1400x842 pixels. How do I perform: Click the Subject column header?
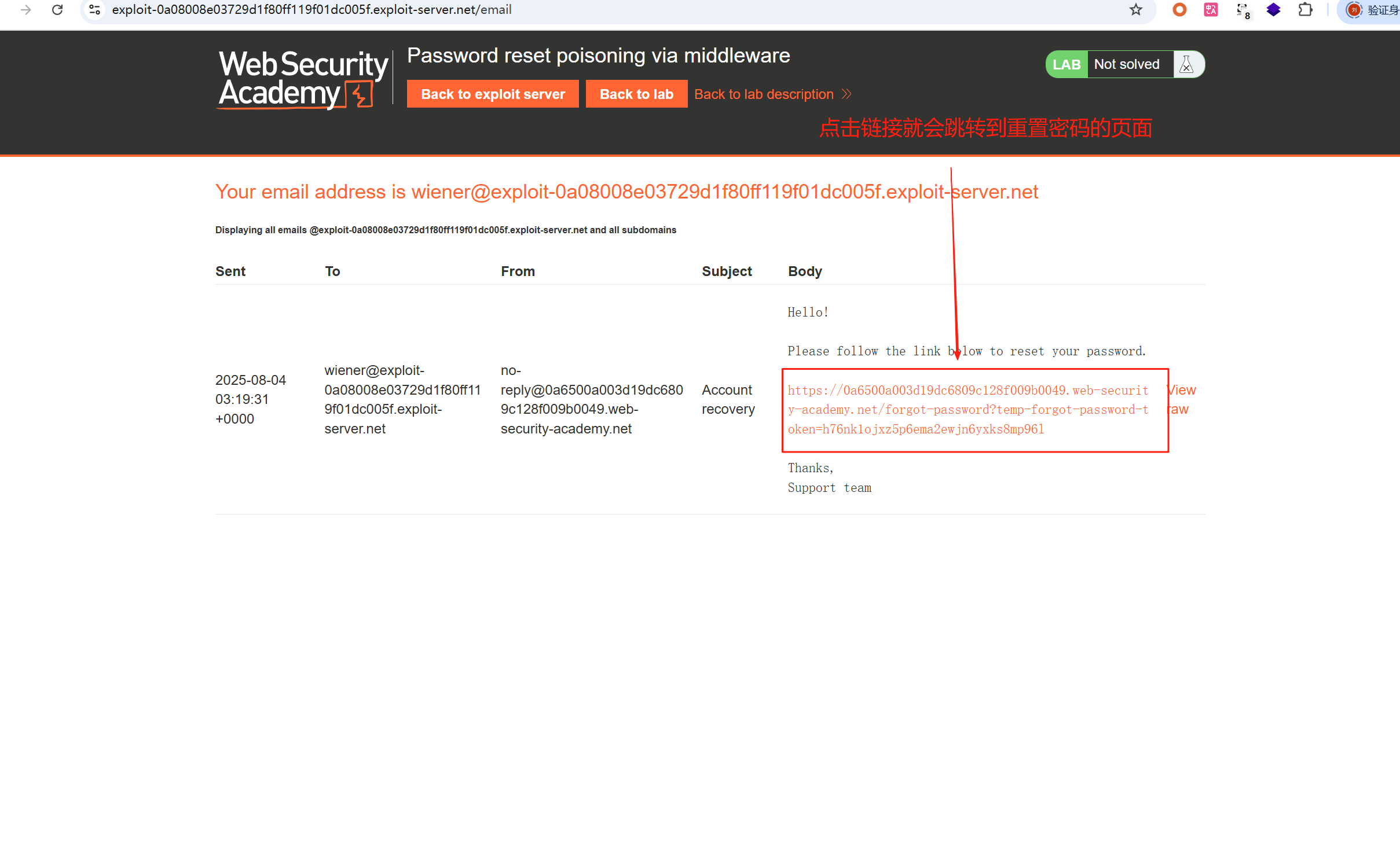727,271
